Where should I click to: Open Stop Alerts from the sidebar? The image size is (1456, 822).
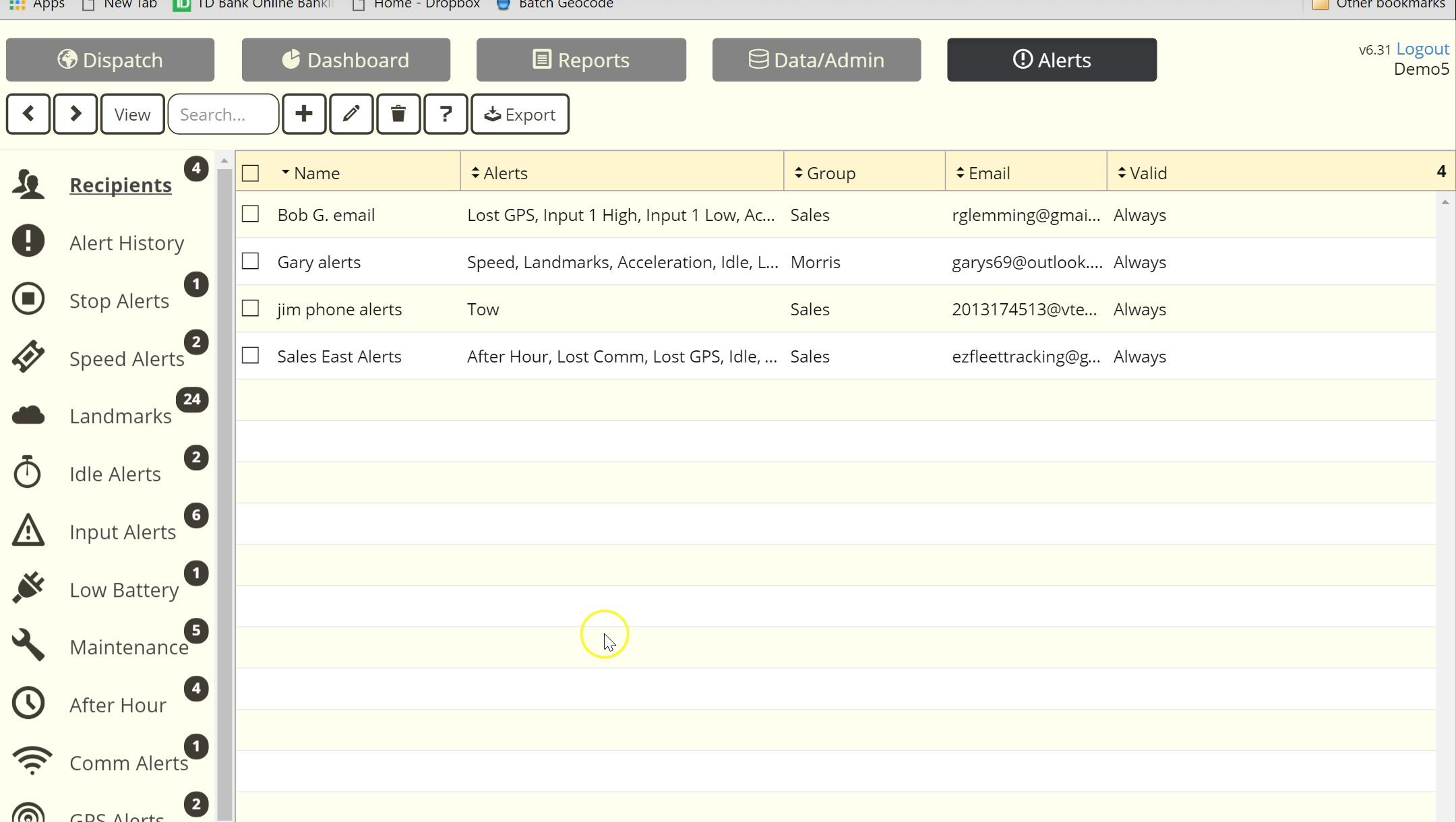pyautogui.click(x=119, y=301)
